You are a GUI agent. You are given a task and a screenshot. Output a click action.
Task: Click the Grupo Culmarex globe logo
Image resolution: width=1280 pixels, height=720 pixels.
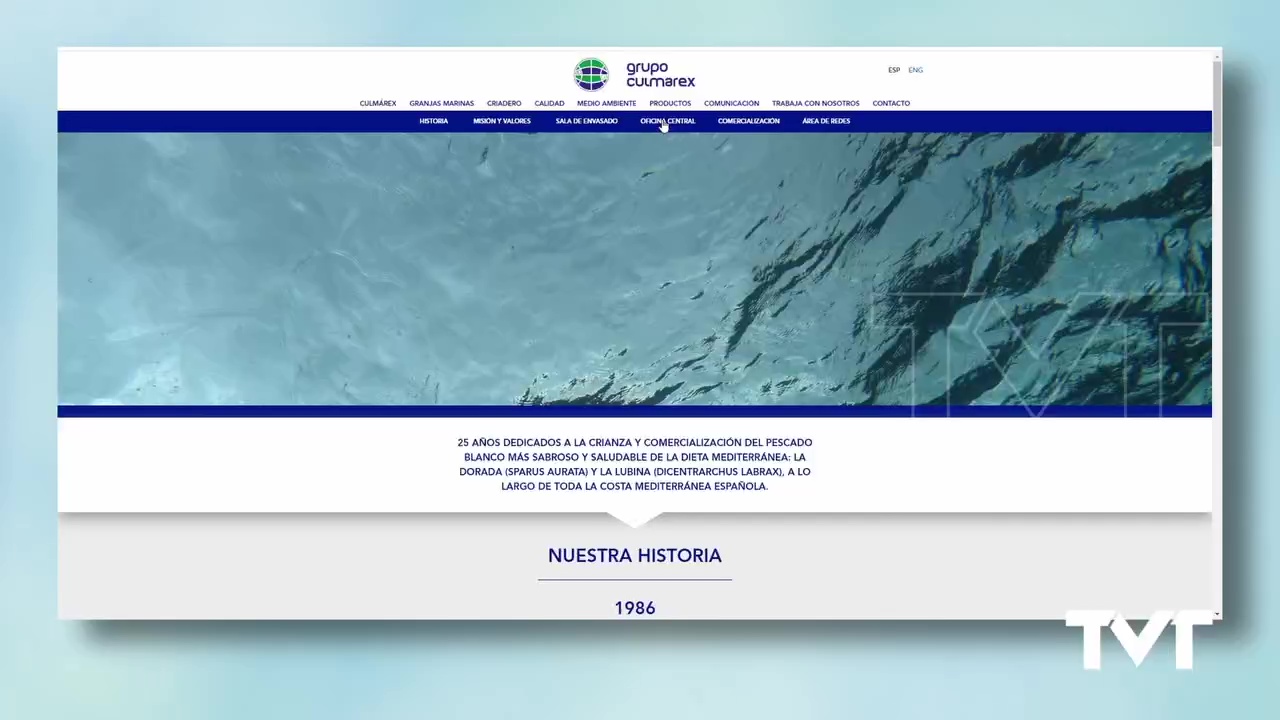(x=591, y=75)
